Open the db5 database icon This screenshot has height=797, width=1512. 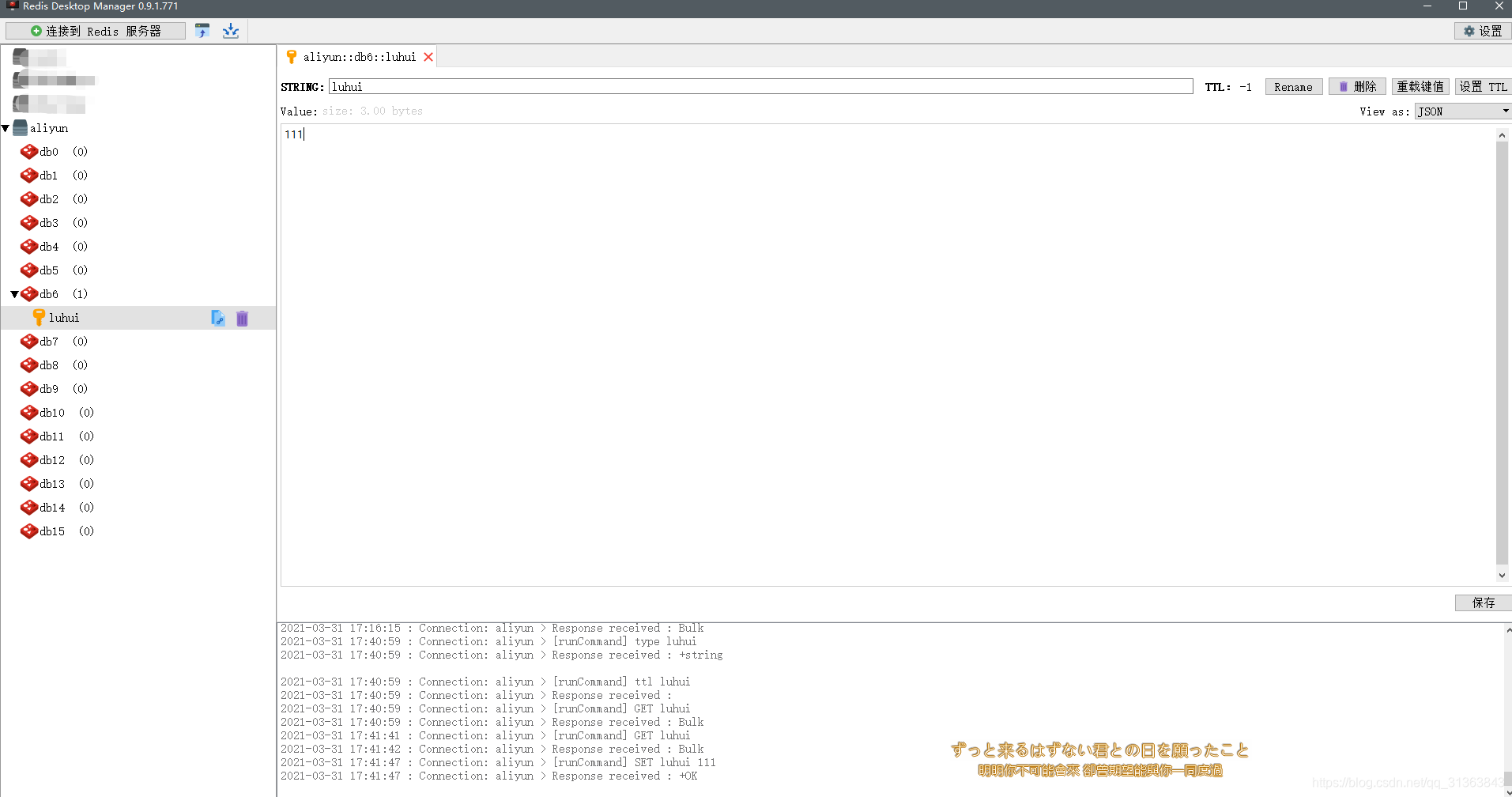coord(29,270)
